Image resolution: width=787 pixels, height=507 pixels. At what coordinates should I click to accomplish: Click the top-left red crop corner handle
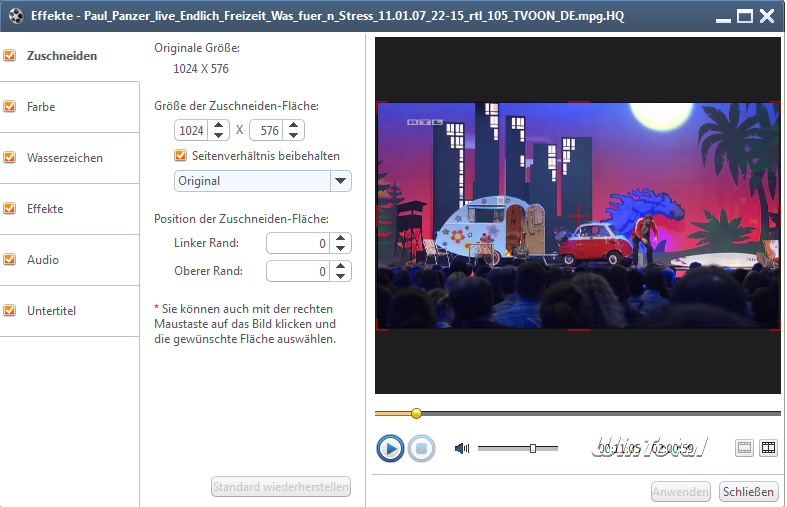(381, 107)
